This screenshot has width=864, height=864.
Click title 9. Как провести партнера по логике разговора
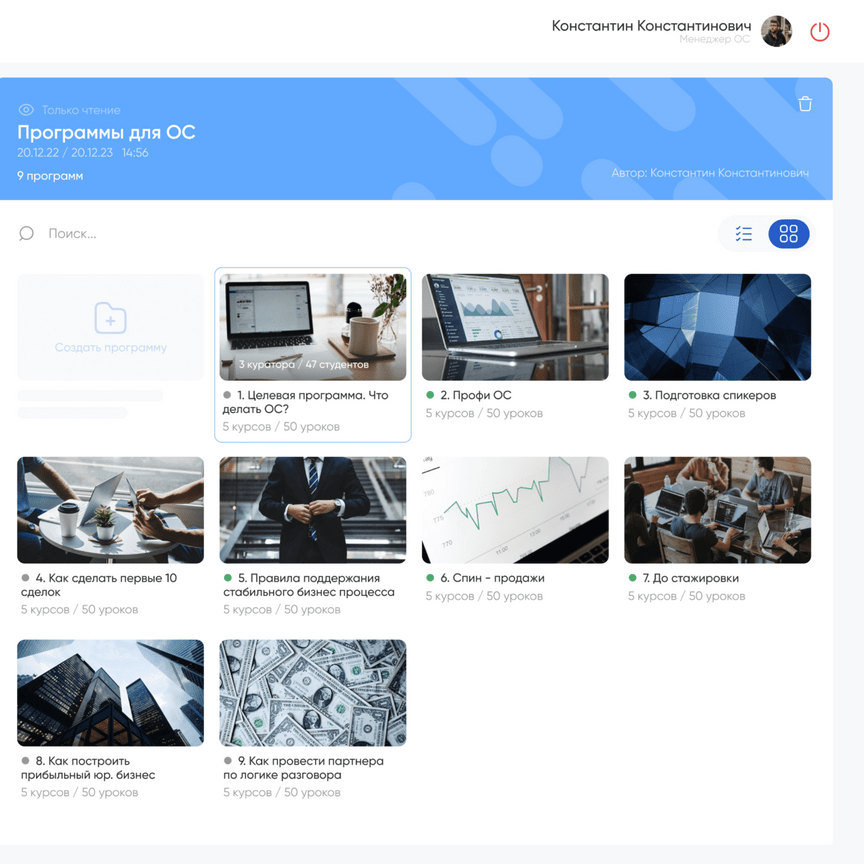pos(304,768)
